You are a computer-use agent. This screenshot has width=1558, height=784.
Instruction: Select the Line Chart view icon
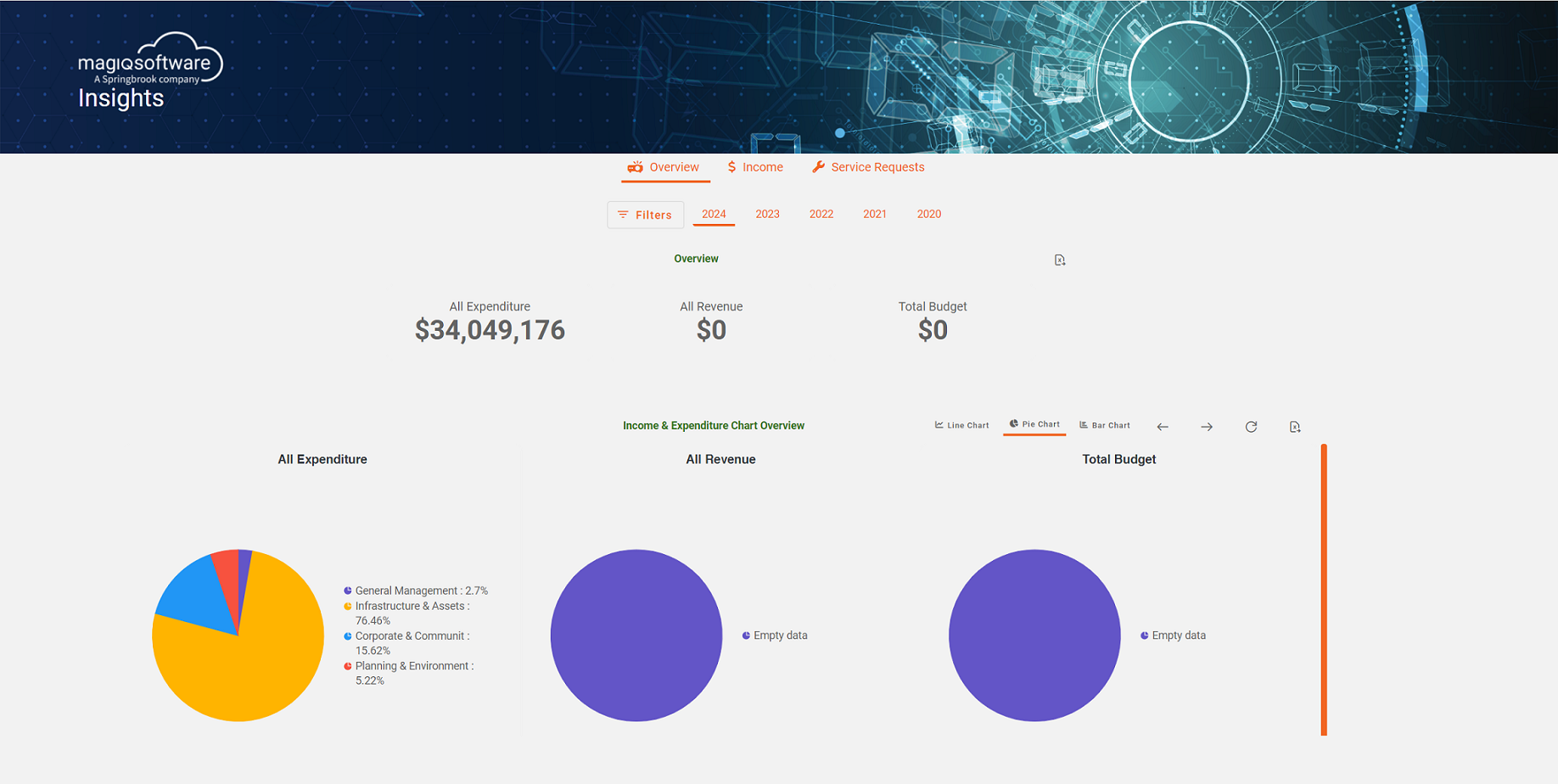pos(961,425)
